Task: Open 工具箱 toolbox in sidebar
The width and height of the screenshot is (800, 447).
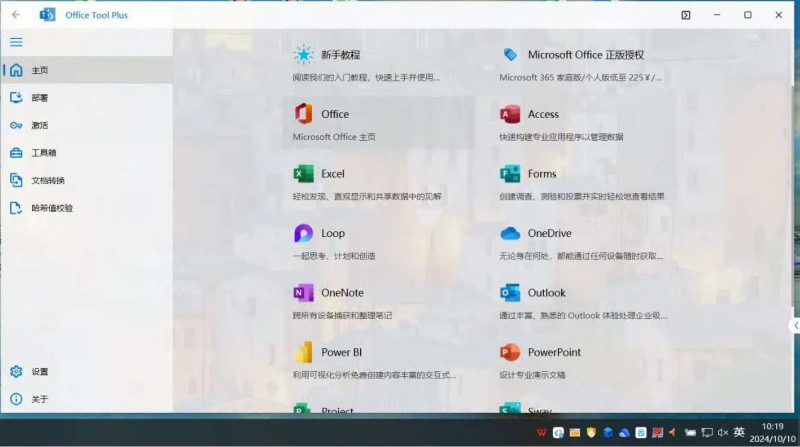Action: (x=87, y=153)
